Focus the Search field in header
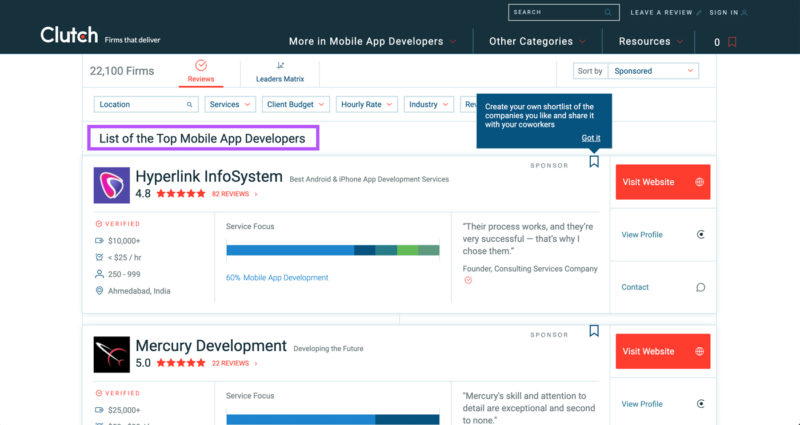 564,12
